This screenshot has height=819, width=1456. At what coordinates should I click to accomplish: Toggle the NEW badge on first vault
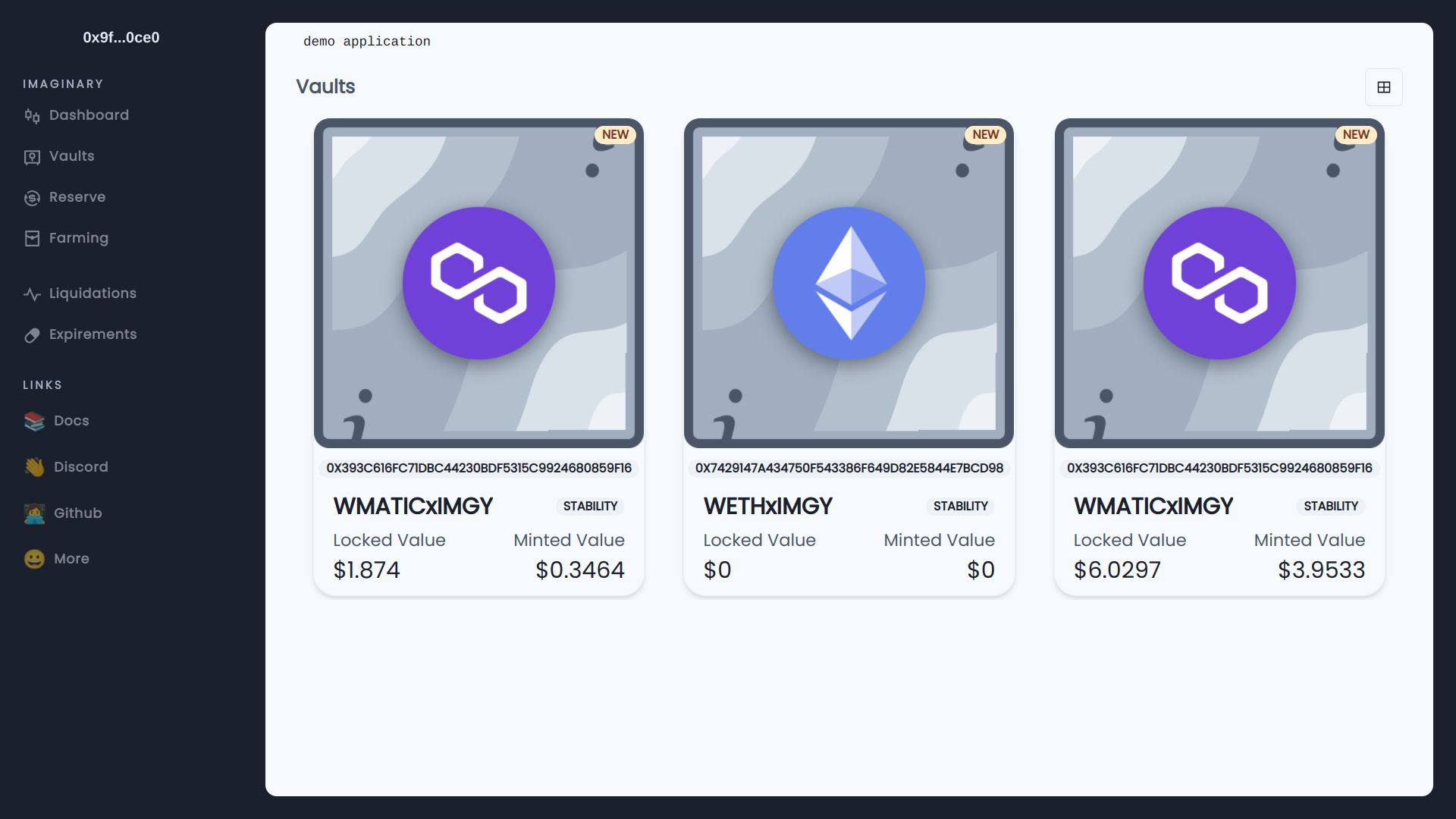[614, 134]
